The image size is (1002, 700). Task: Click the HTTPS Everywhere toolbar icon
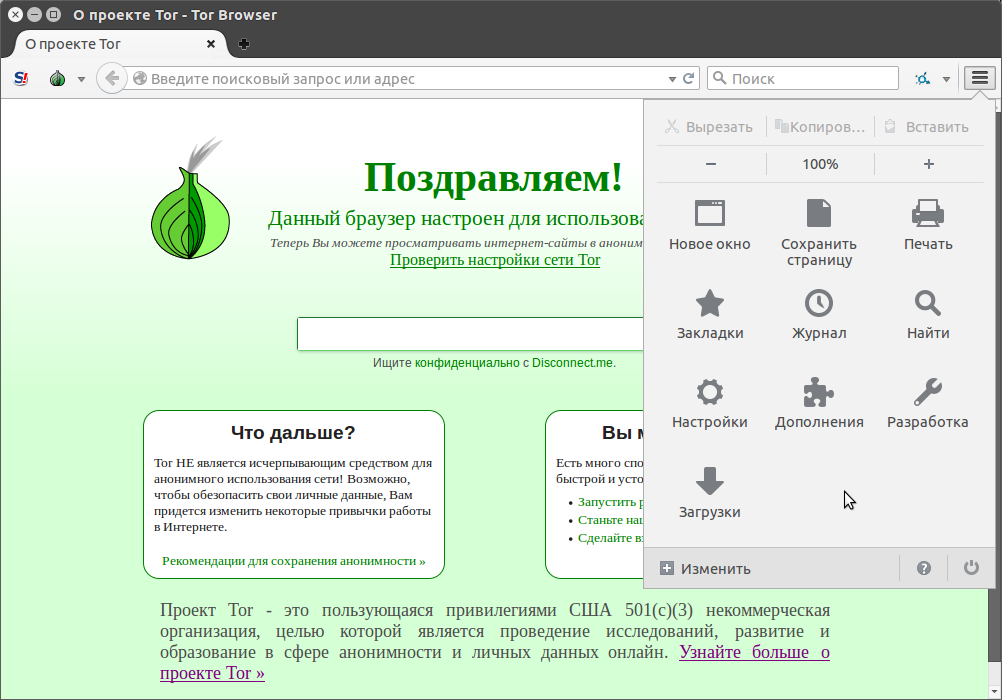(922, 79)
